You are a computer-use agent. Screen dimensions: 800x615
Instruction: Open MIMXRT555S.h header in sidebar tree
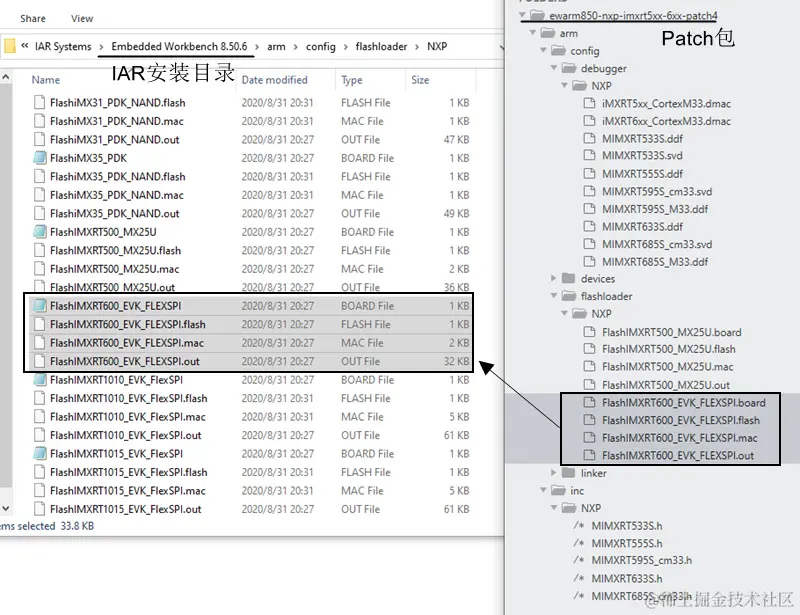627,543
